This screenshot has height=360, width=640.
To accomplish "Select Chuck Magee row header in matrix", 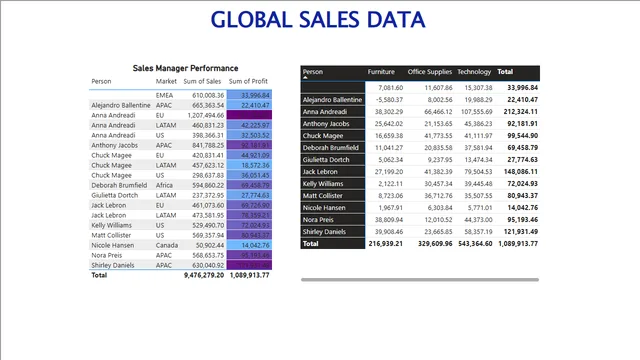I will (x=332, y=136).
